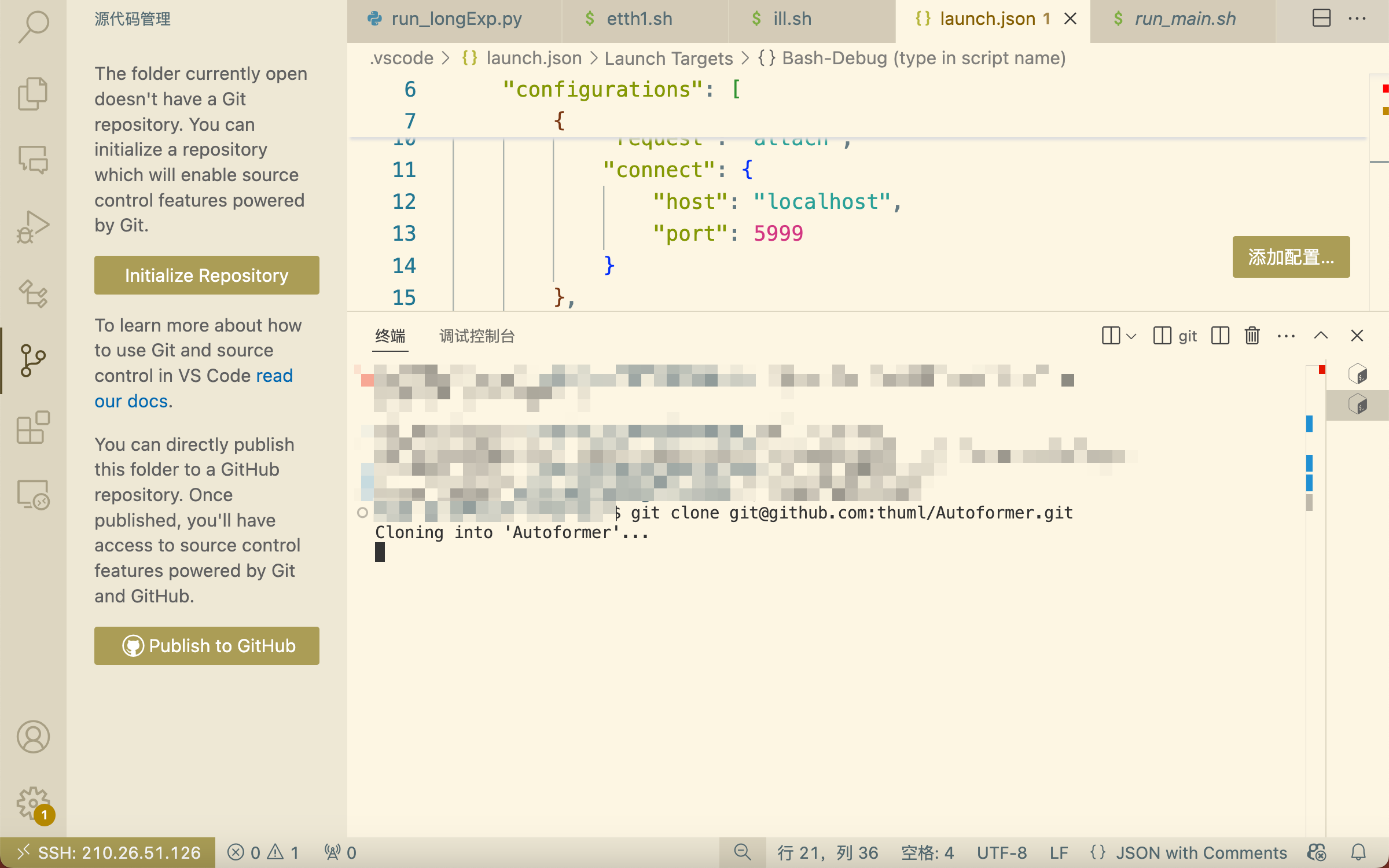
Task: Select the Source Control branch icon
Action: click(x=33, y=360)
